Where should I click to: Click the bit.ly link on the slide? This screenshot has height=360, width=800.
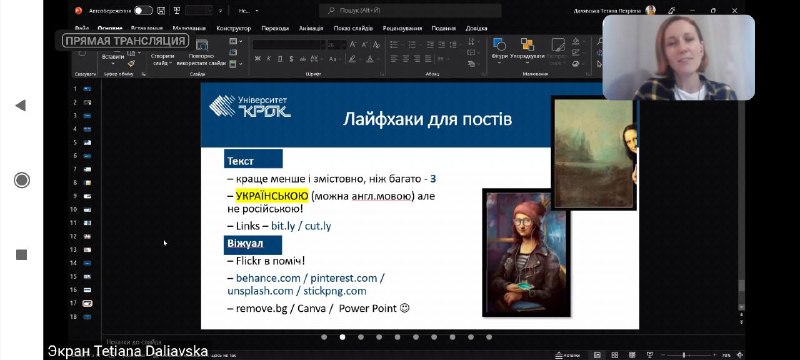tap(283, 226)
